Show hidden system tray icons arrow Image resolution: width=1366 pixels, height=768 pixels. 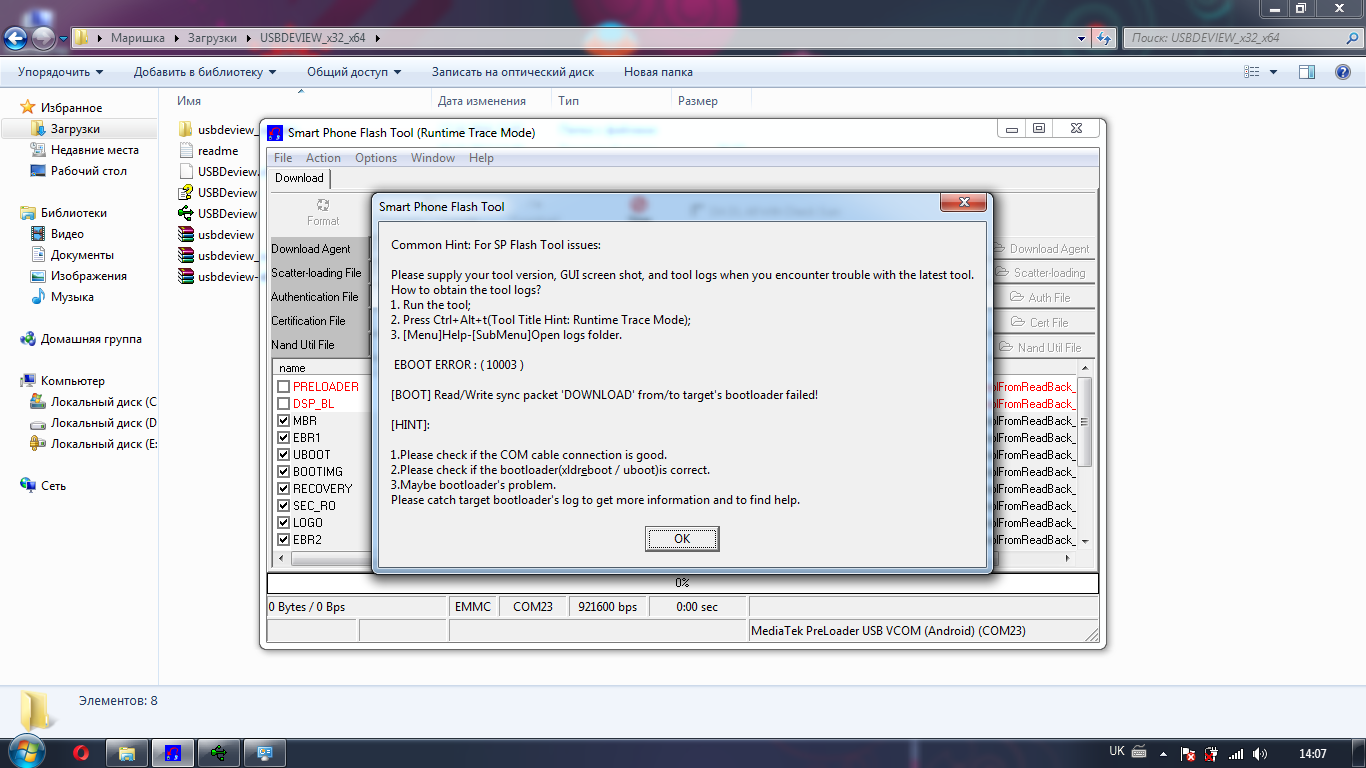coord(1162,753)
